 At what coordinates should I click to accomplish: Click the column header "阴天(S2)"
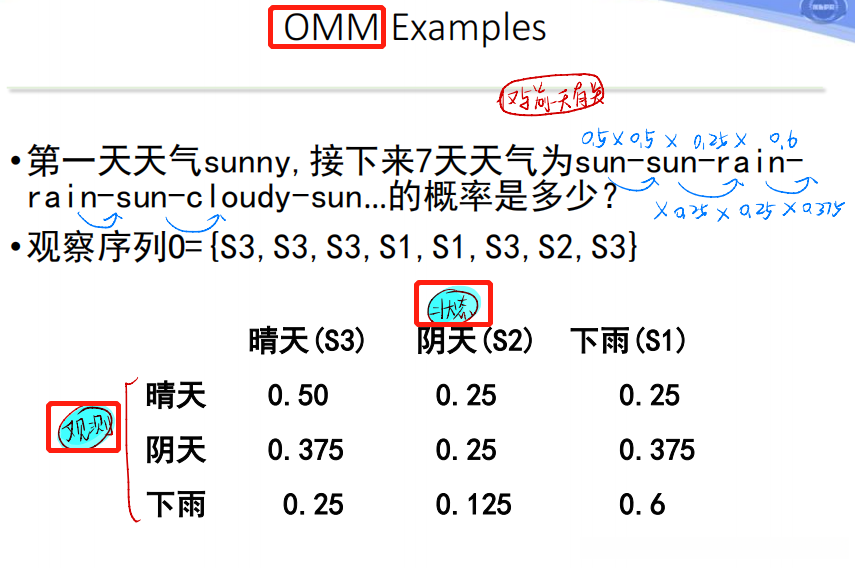475,341
